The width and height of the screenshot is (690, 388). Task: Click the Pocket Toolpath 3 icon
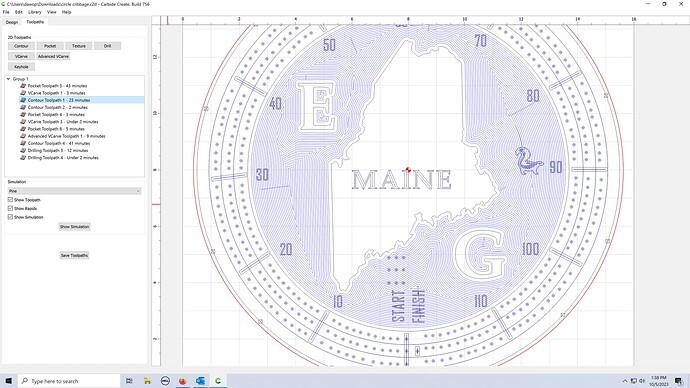23,86
